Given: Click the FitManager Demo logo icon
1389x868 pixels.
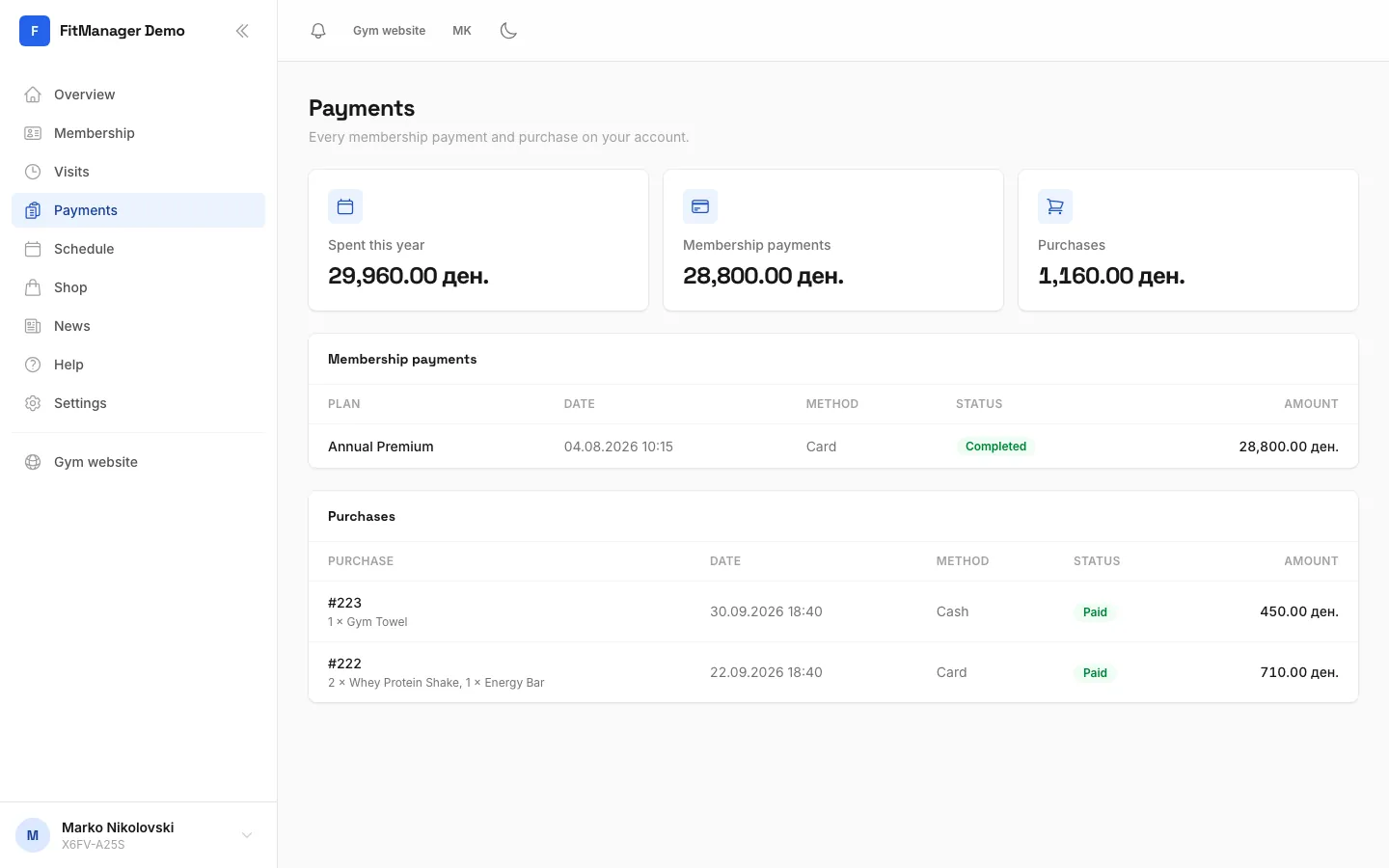Looking at the screenshot, I should (35, 31).
